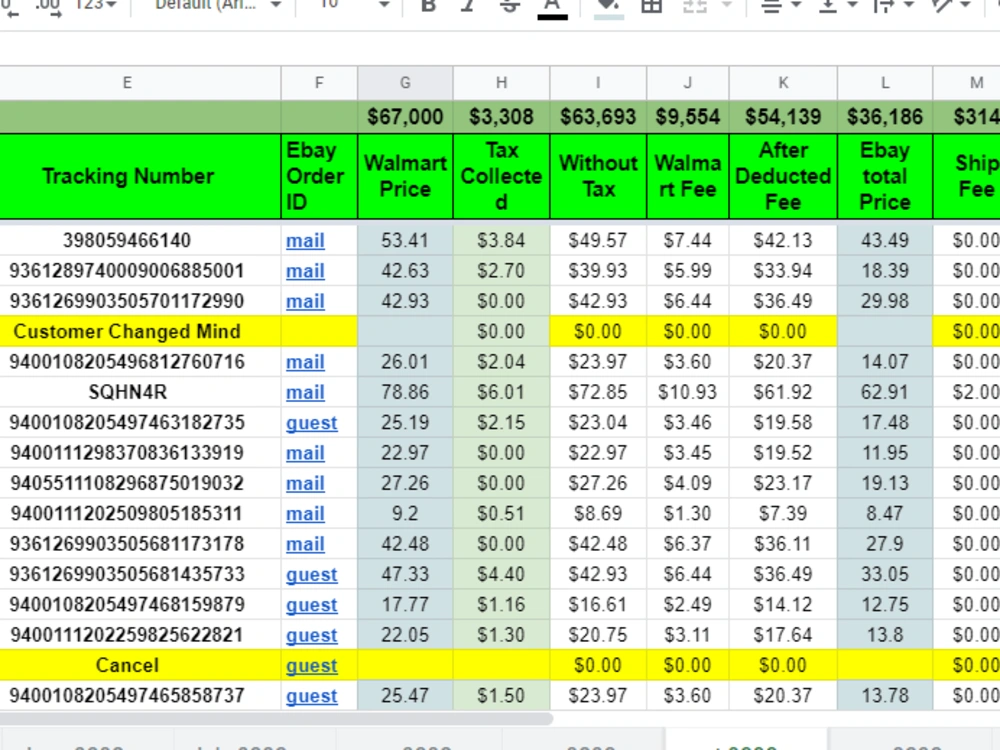
Task: Select tax cell $4.40
Action: point(501,575)
